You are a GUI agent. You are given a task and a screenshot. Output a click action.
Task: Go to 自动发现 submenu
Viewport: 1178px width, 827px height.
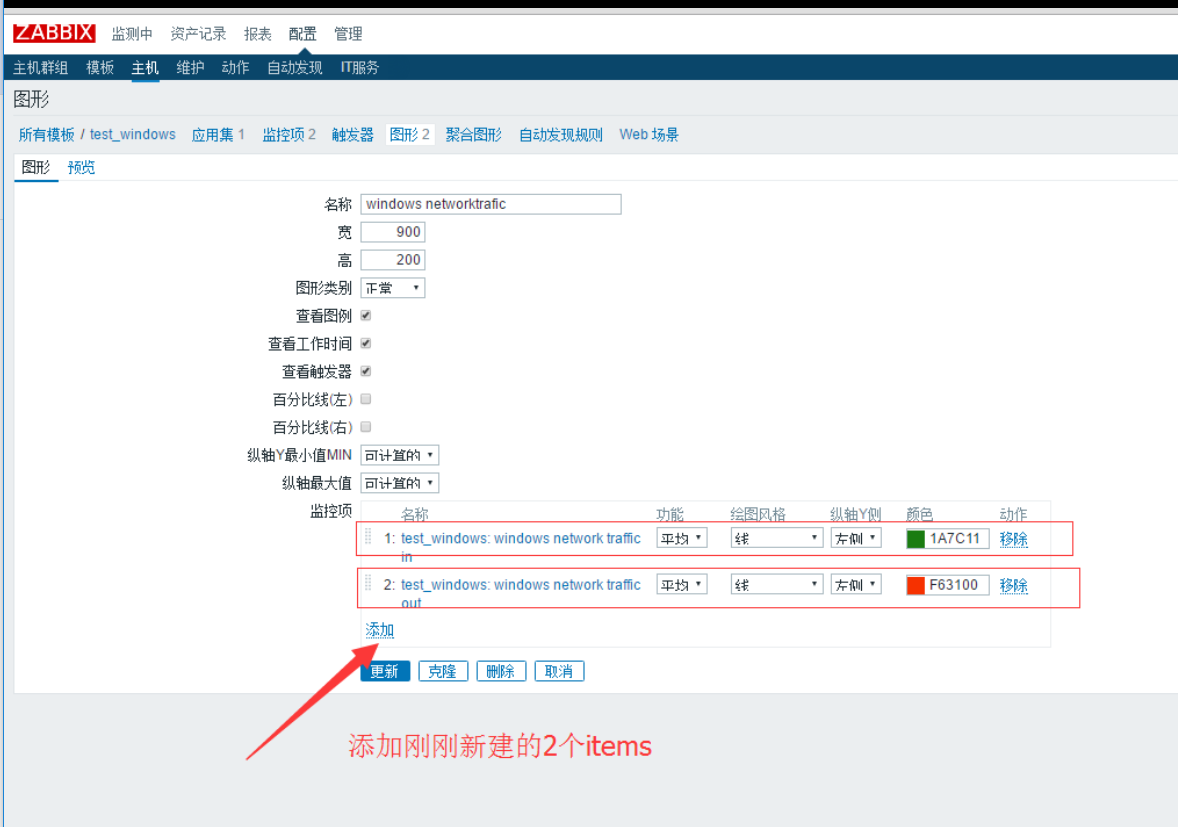pyautogui.click(x=294, y=68)
